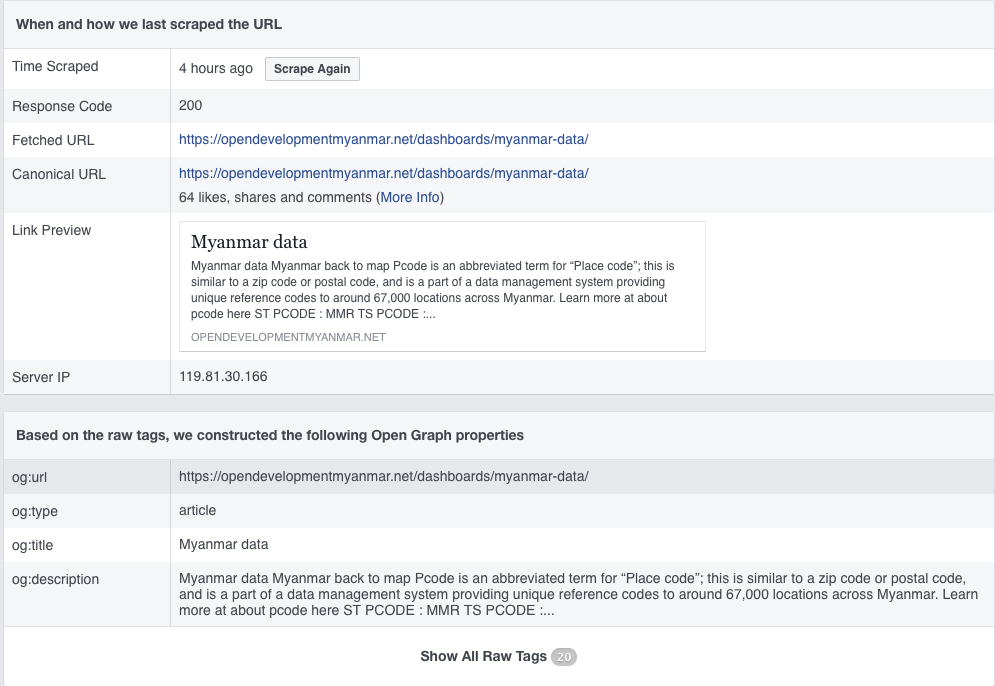Click the 'Fetched URL' row label

coord(53,140)
